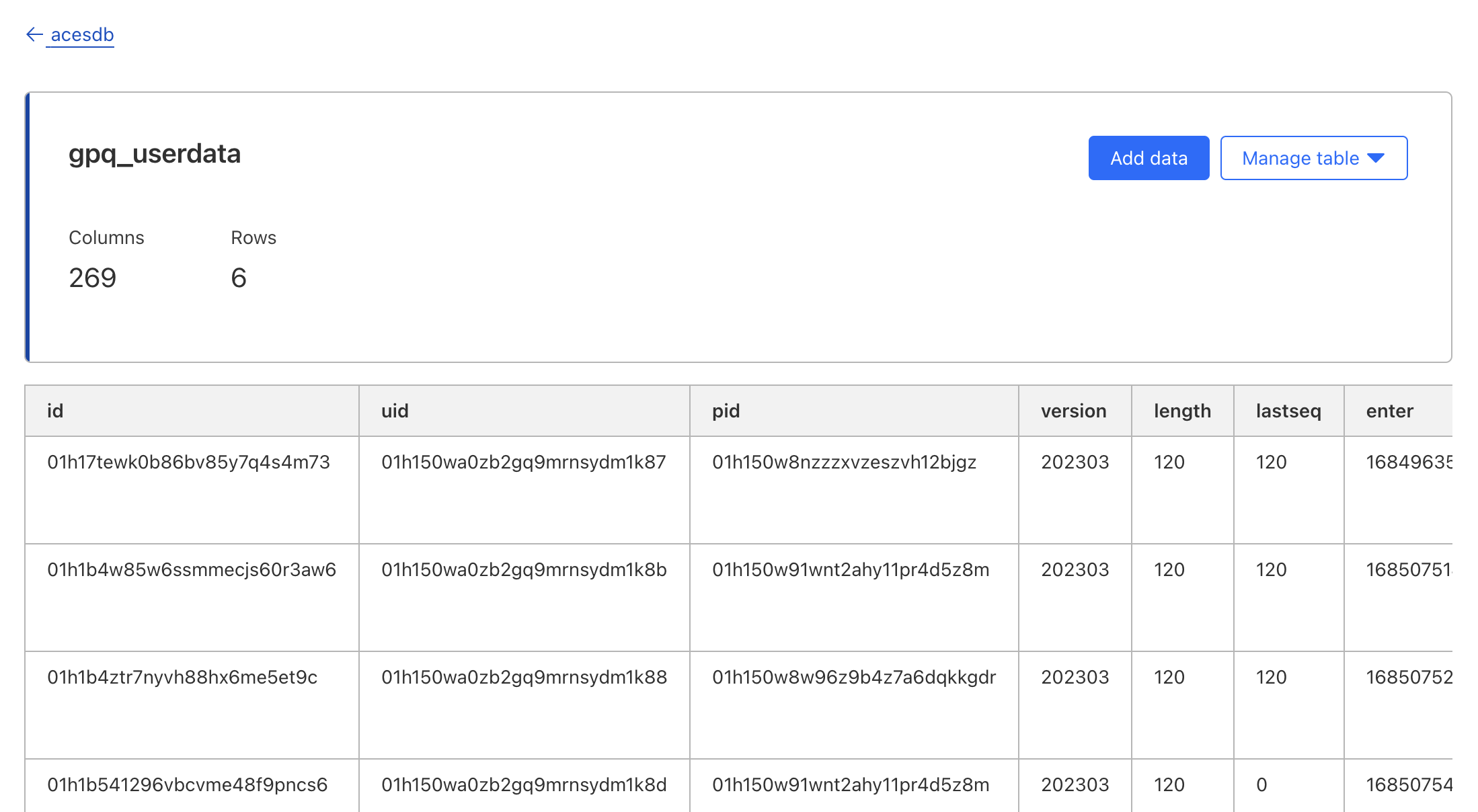This screenshot has height=812, width=1478.
Task: Click the uid column header
Action: click(x=395, y=411)
